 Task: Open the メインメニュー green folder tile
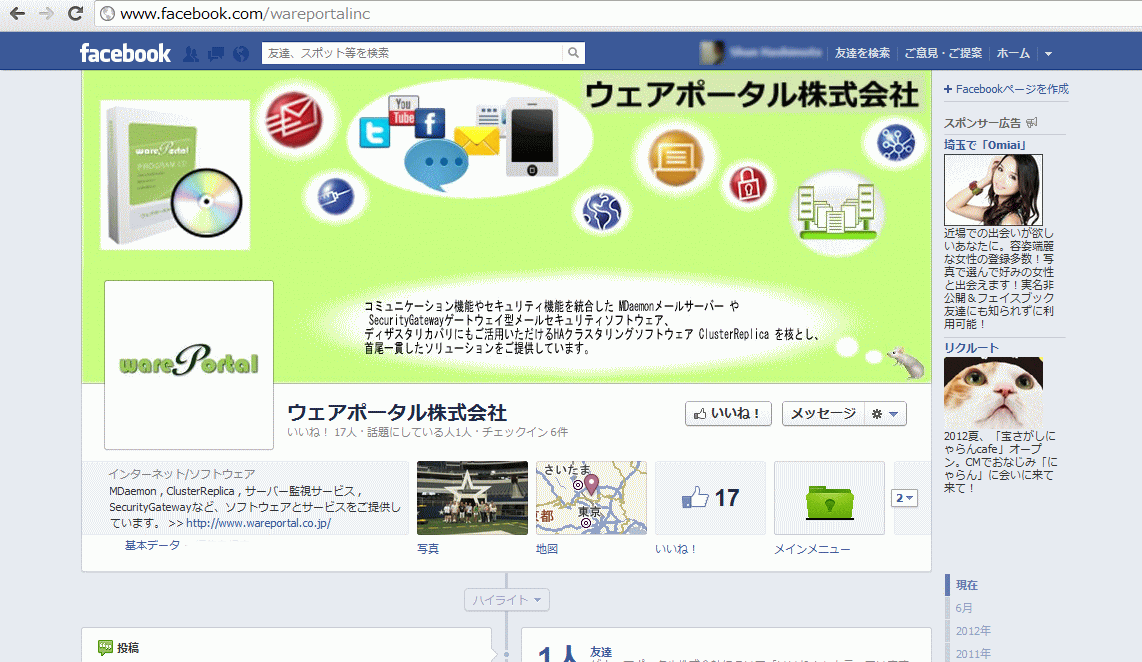click(x=830, y=497)
